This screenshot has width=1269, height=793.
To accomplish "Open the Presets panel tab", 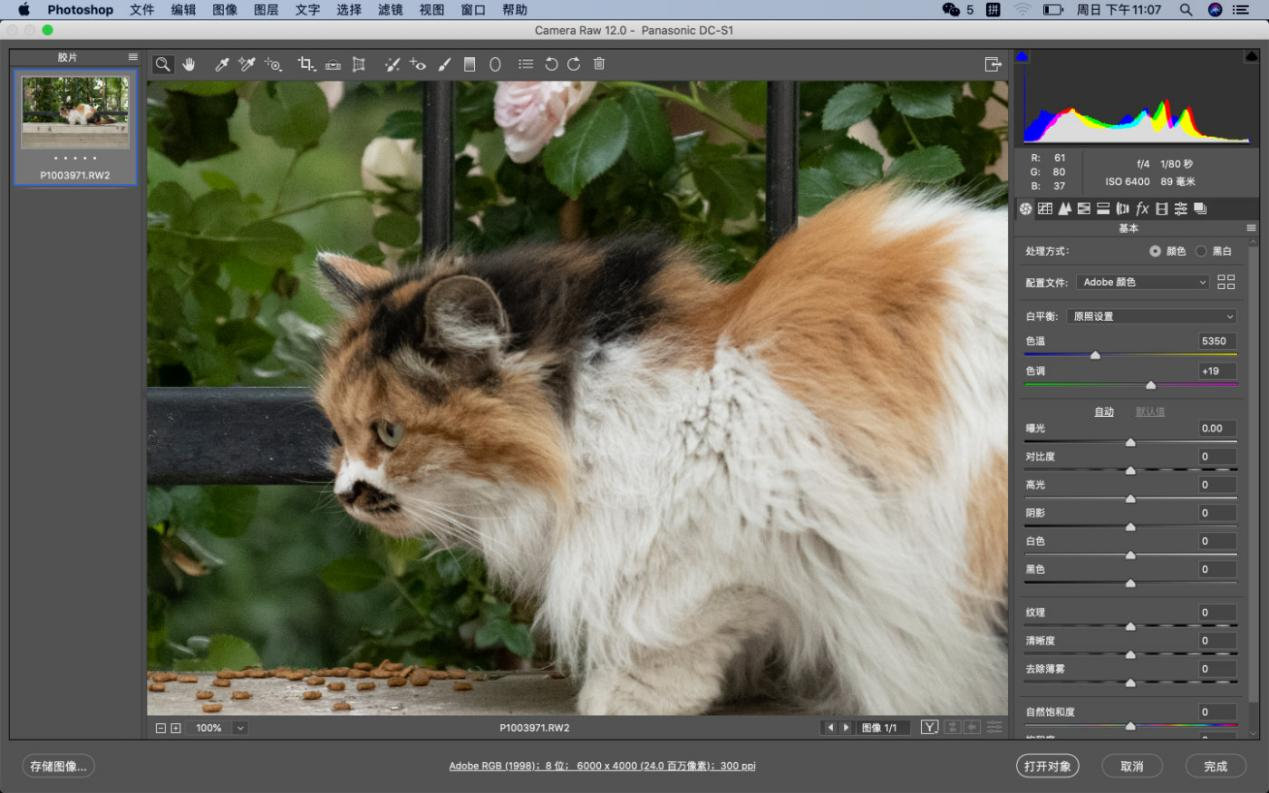I will point(1181,209).
